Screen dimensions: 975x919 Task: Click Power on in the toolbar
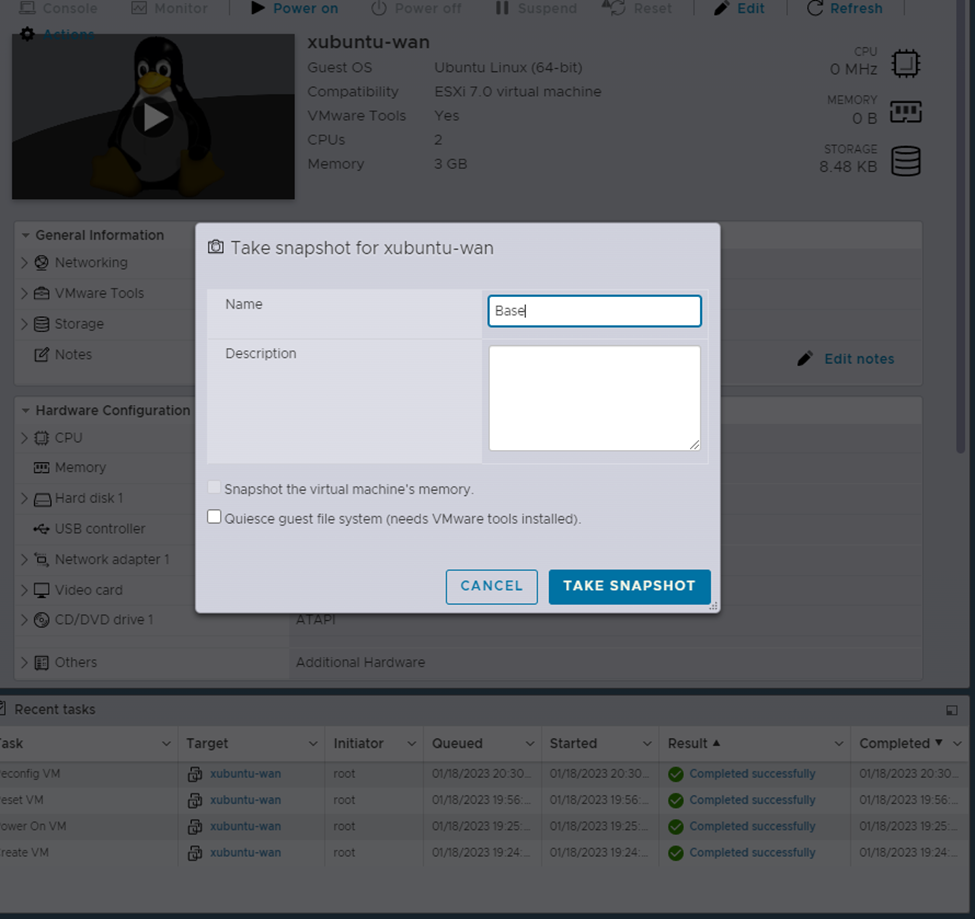295,8
